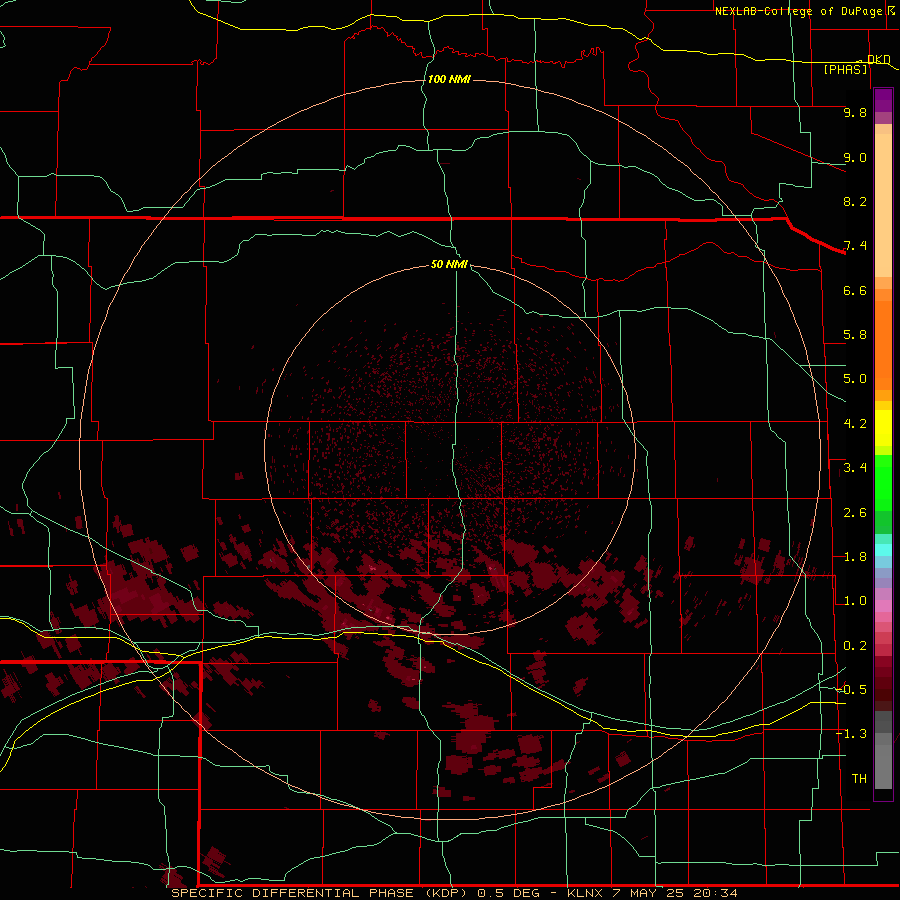Click the 9.0 value on color scale

855,158
